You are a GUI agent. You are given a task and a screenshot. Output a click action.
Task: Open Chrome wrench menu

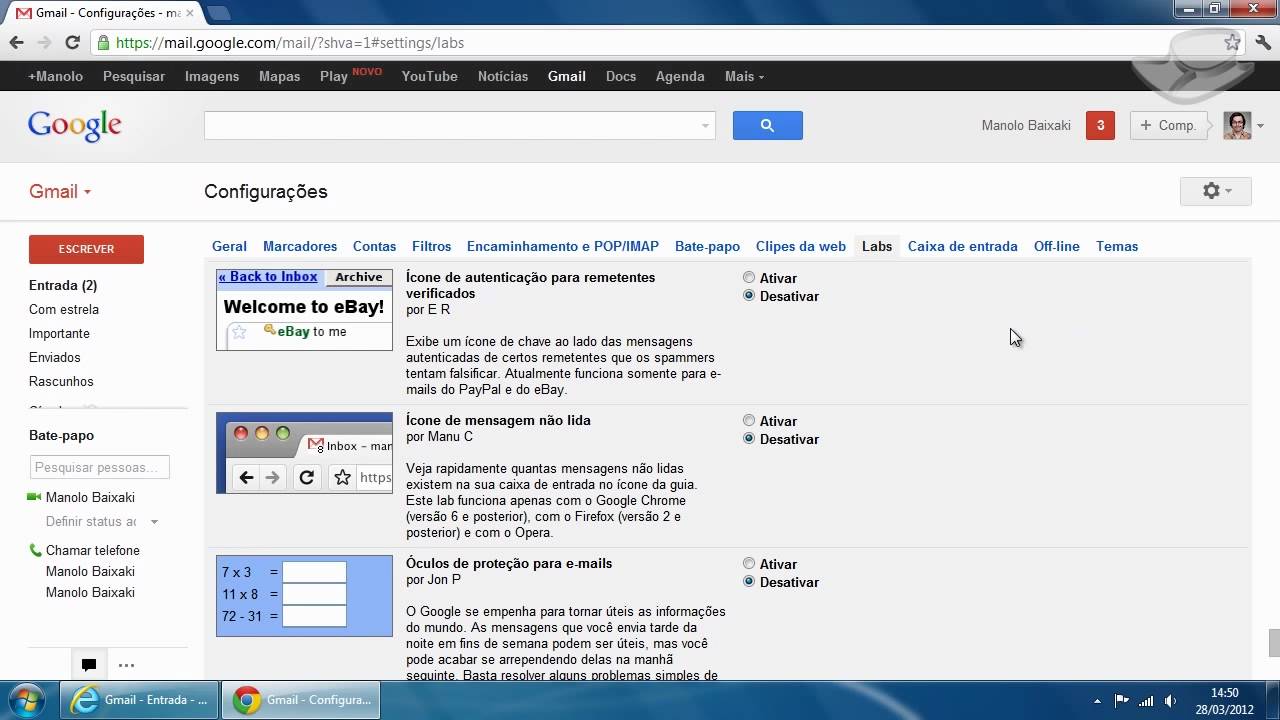click(1263, 42)
